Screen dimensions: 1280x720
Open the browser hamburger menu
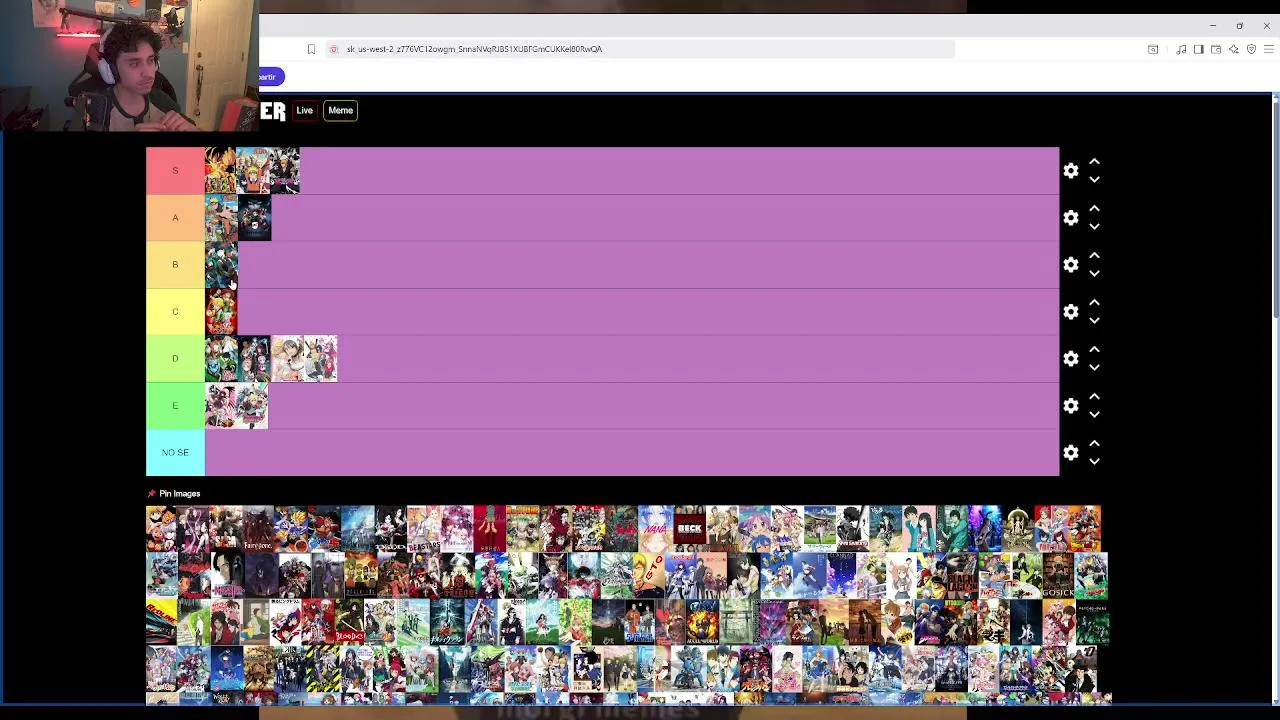pos(1269,49)
